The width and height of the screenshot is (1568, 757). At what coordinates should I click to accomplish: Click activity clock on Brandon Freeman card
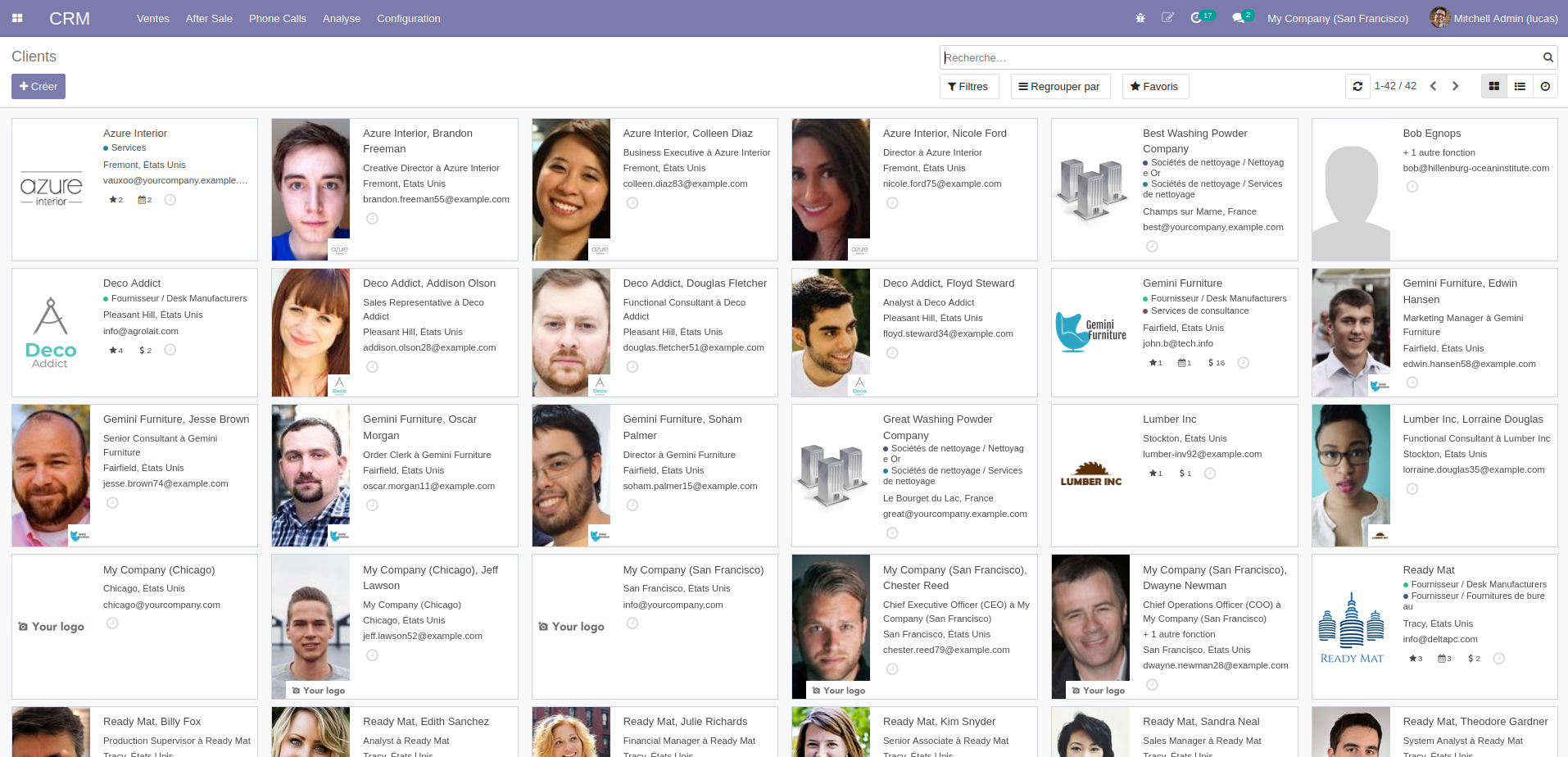[x=372, y=219]
